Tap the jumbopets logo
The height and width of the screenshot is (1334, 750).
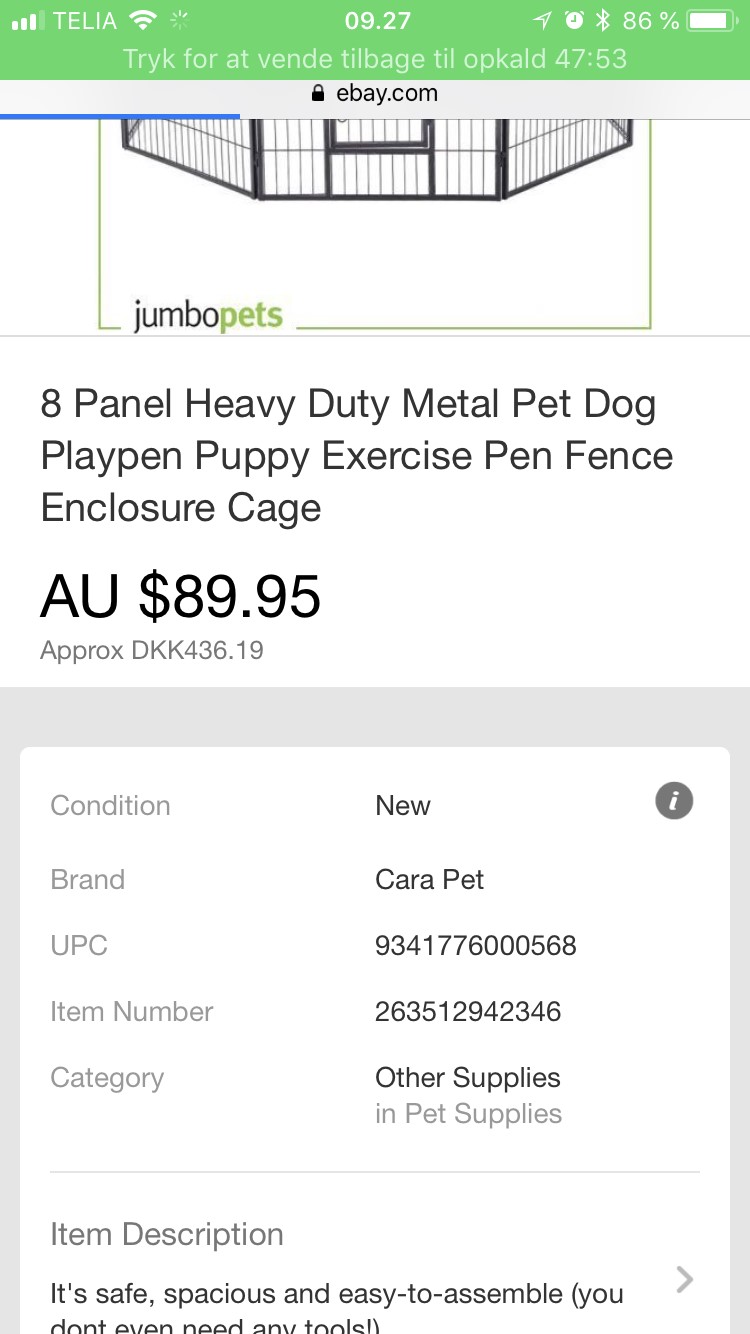click(x=208, y=316)
